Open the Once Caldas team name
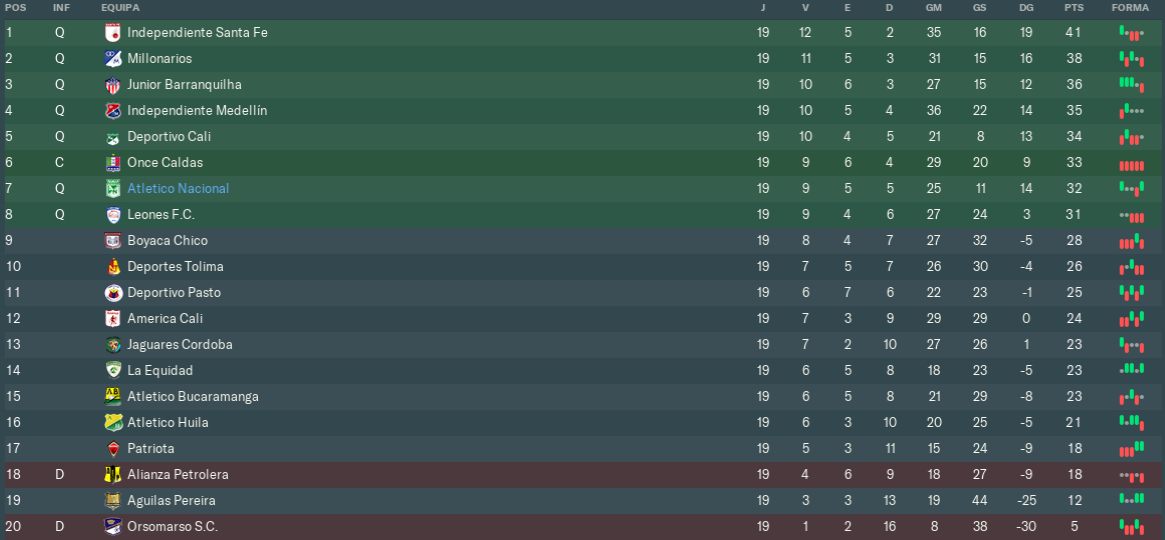Image resolution: width=1165 pixels, height=540 pixels. coord(165,163)
